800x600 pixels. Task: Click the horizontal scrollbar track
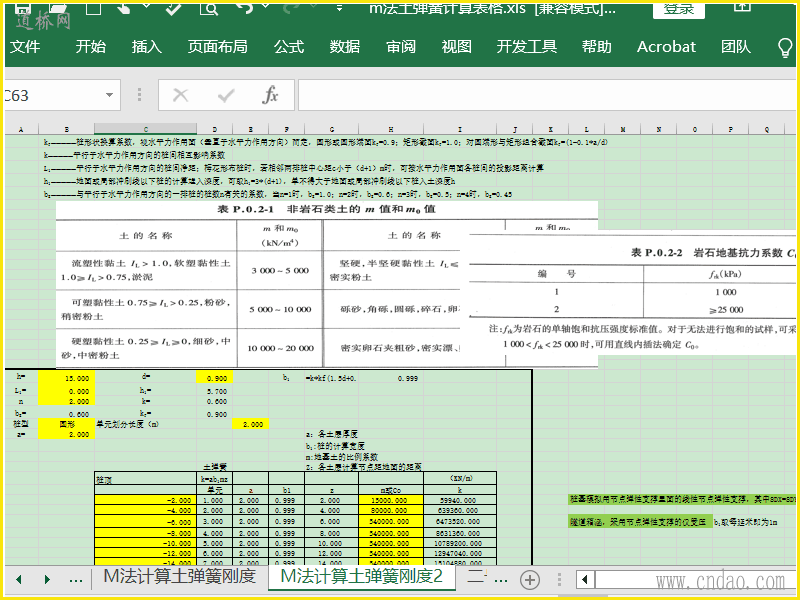tap(694, 579)
